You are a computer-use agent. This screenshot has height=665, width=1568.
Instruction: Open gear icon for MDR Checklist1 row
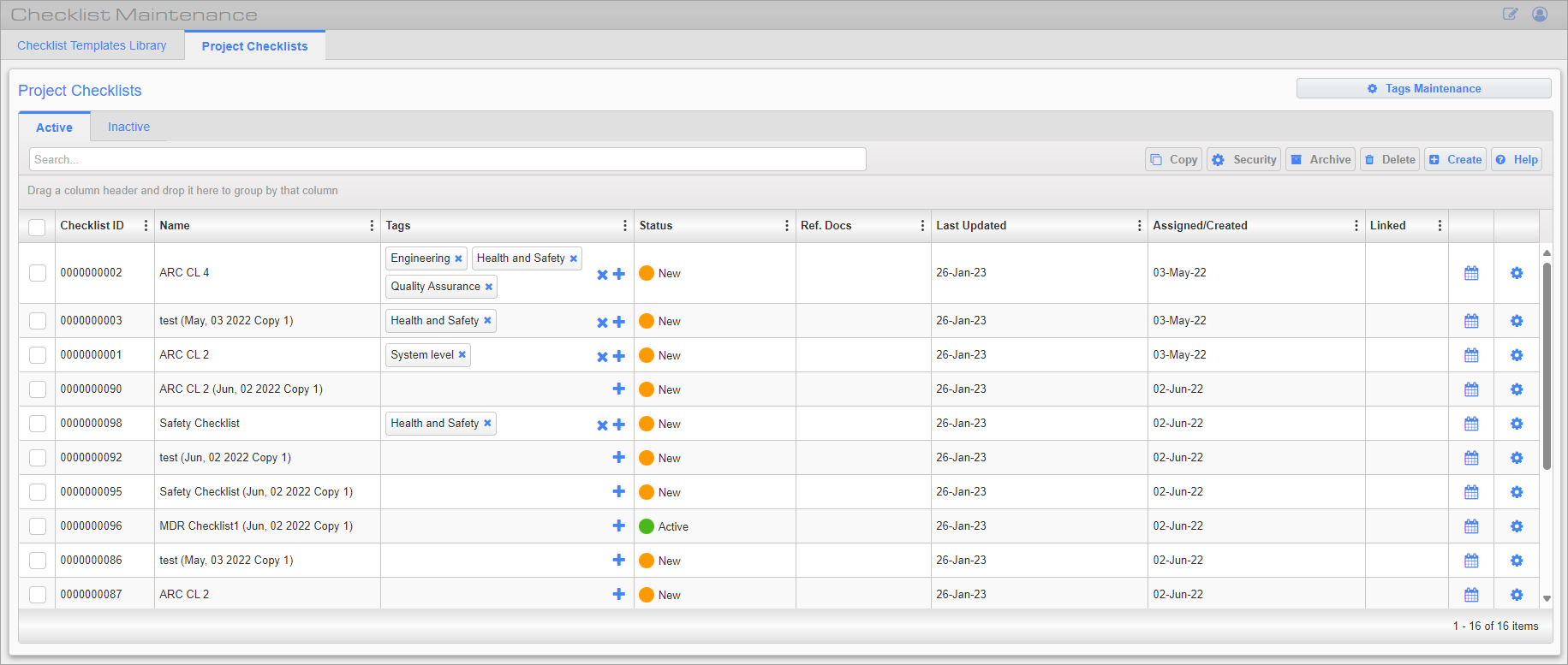coord(1517,526)
